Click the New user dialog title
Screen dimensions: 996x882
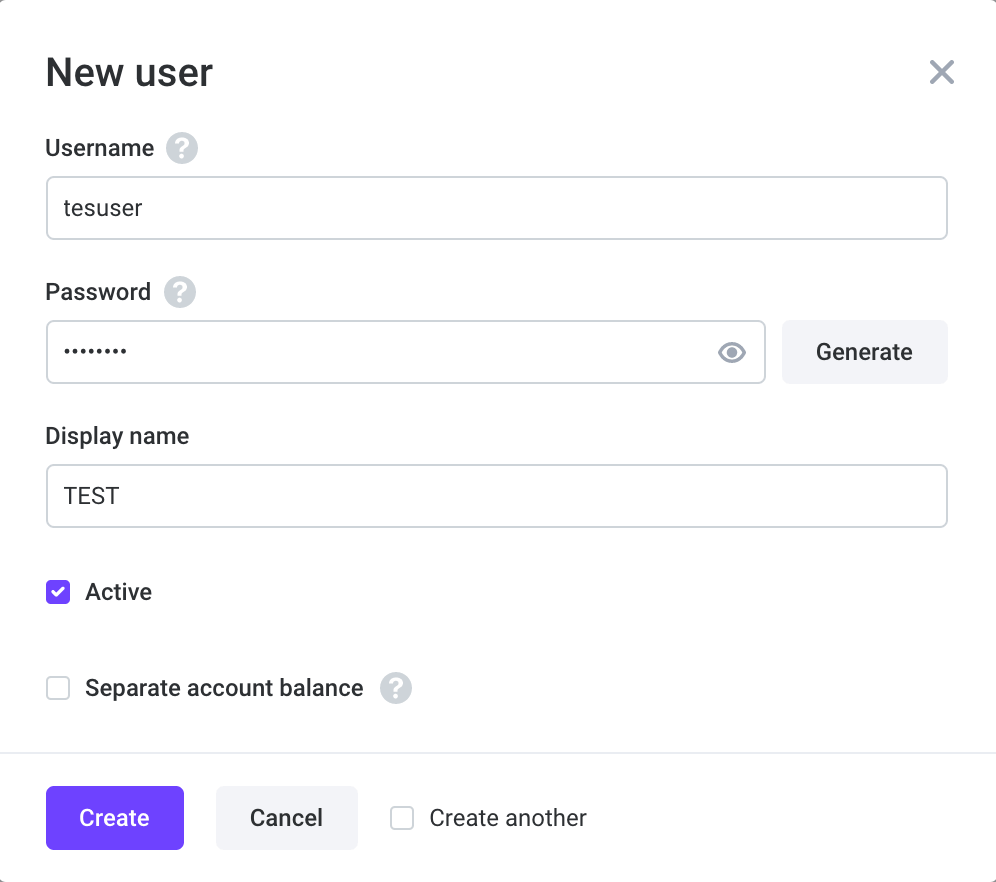click(129, 73)
